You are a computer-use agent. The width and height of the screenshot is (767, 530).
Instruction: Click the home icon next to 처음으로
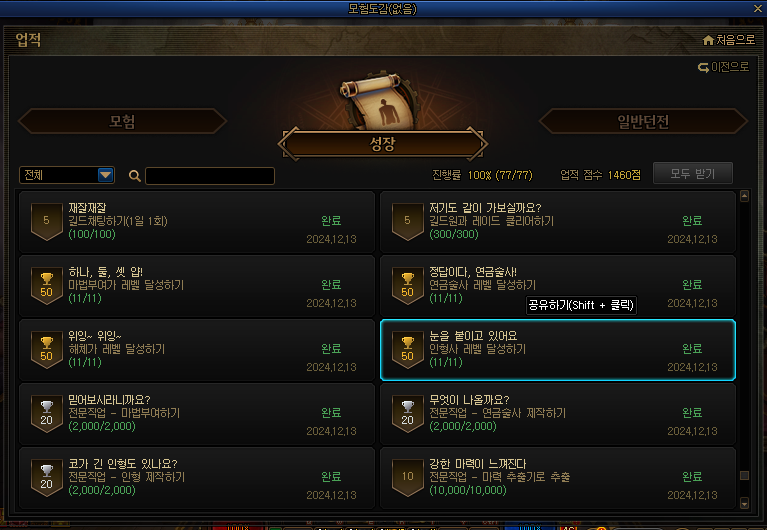(708, 40)
